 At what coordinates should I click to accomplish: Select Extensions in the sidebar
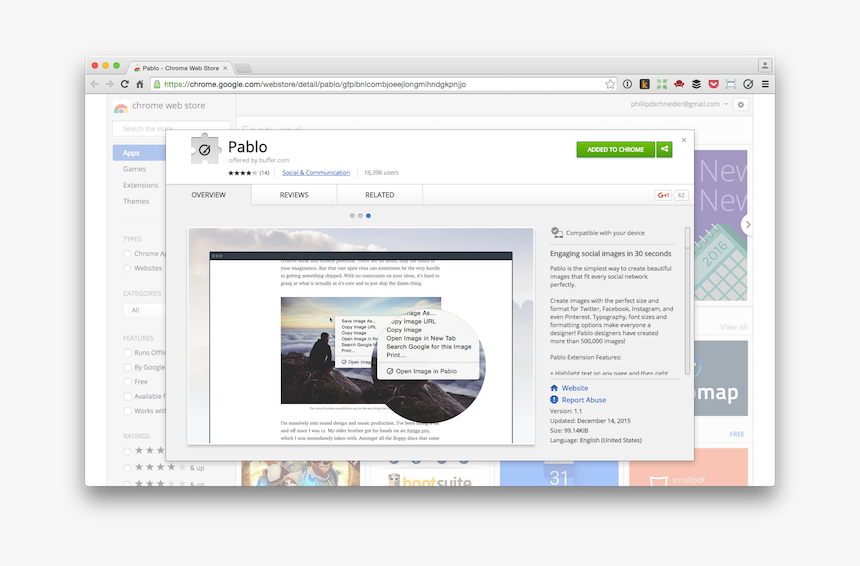pos(140,185)
